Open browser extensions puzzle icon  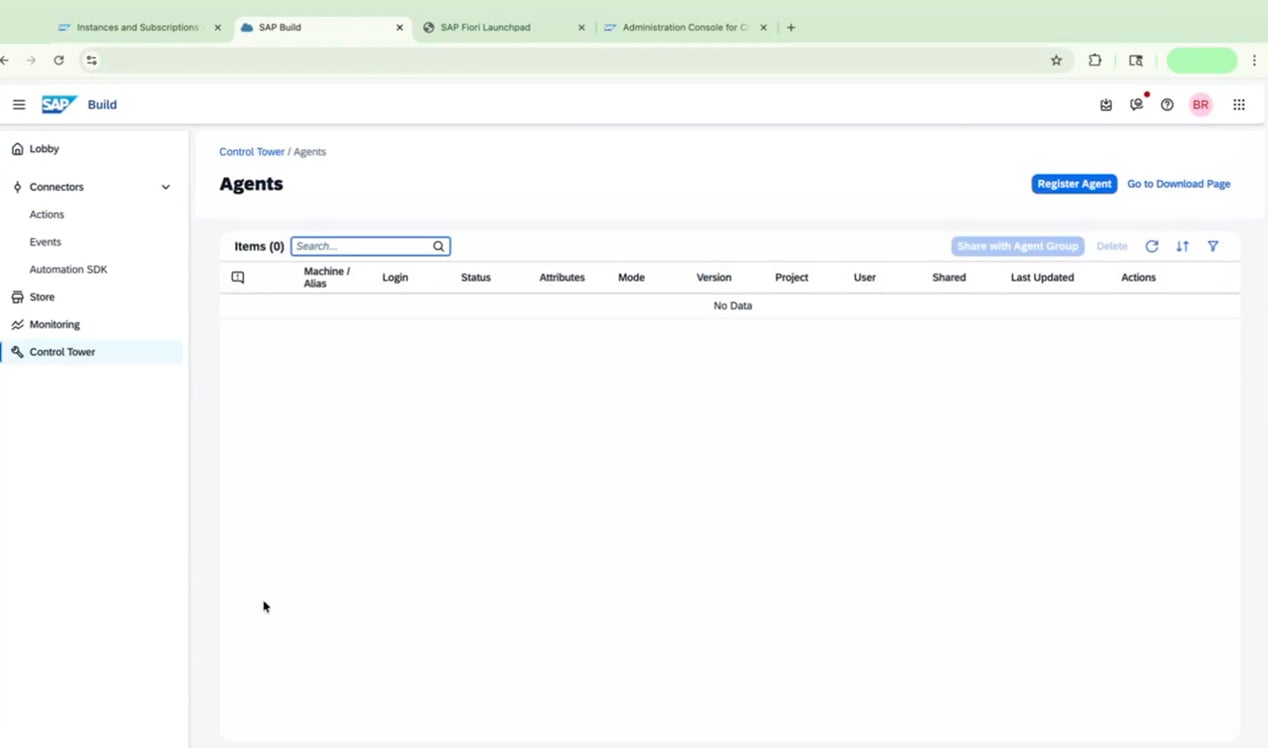tap(1095, 61)
